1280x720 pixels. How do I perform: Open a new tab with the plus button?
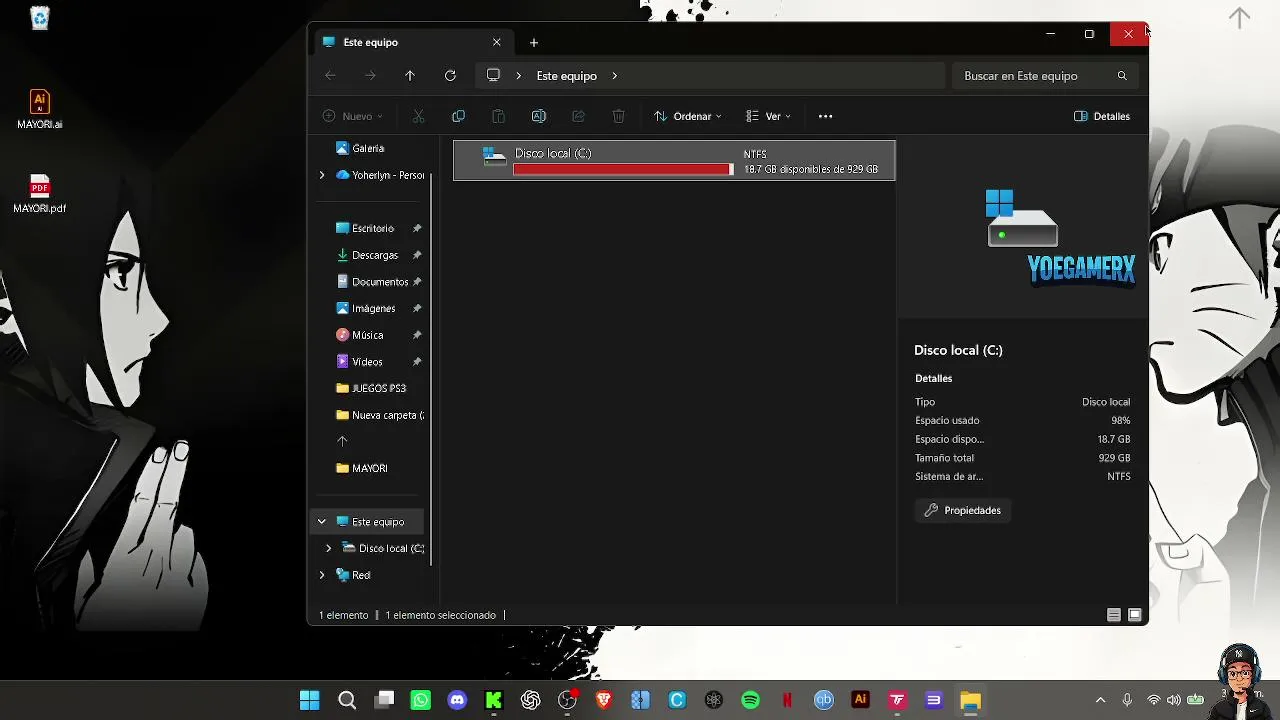[x=534, y=42]
